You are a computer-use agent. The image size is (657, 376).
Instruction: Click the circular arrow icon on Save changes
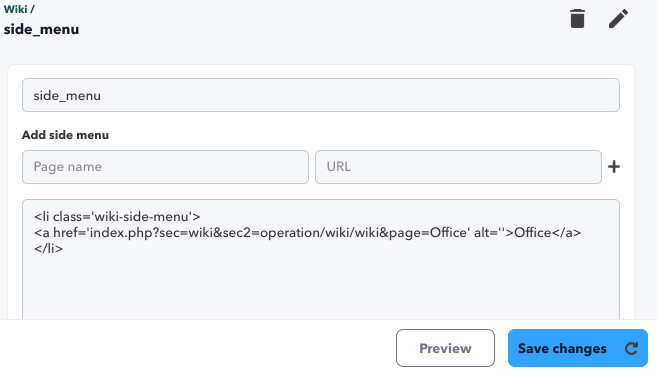click(x=631, y=348)
